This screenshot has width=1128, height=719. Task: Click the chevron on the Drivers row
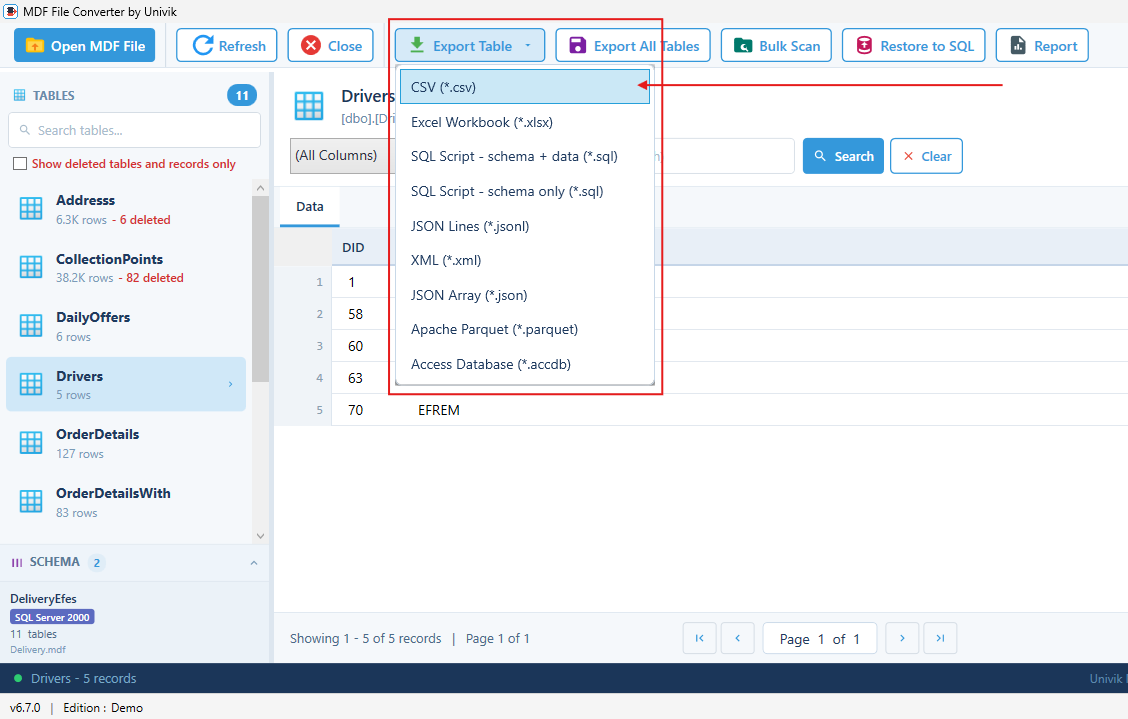pos(230,384)
